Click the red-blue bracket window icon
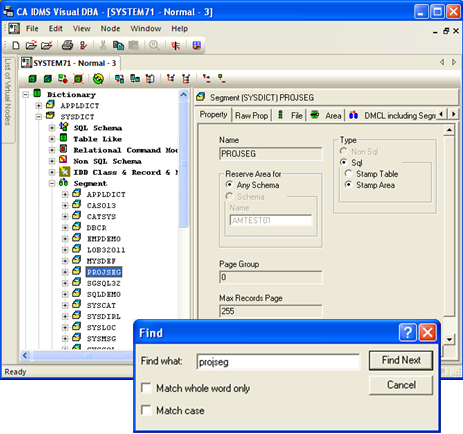The image size is (463, 434). pyautogui.click(x=150, y=79)
